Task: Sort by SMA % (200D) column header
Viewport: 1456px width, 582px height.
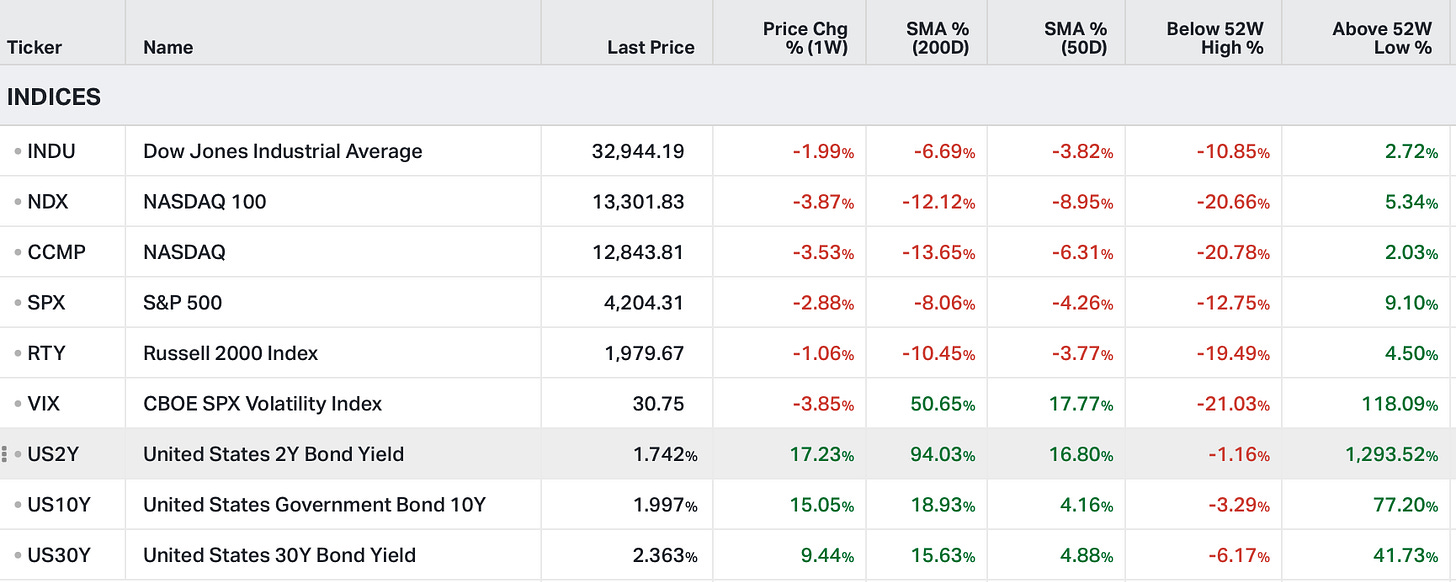Action: (x=937, y=38)
